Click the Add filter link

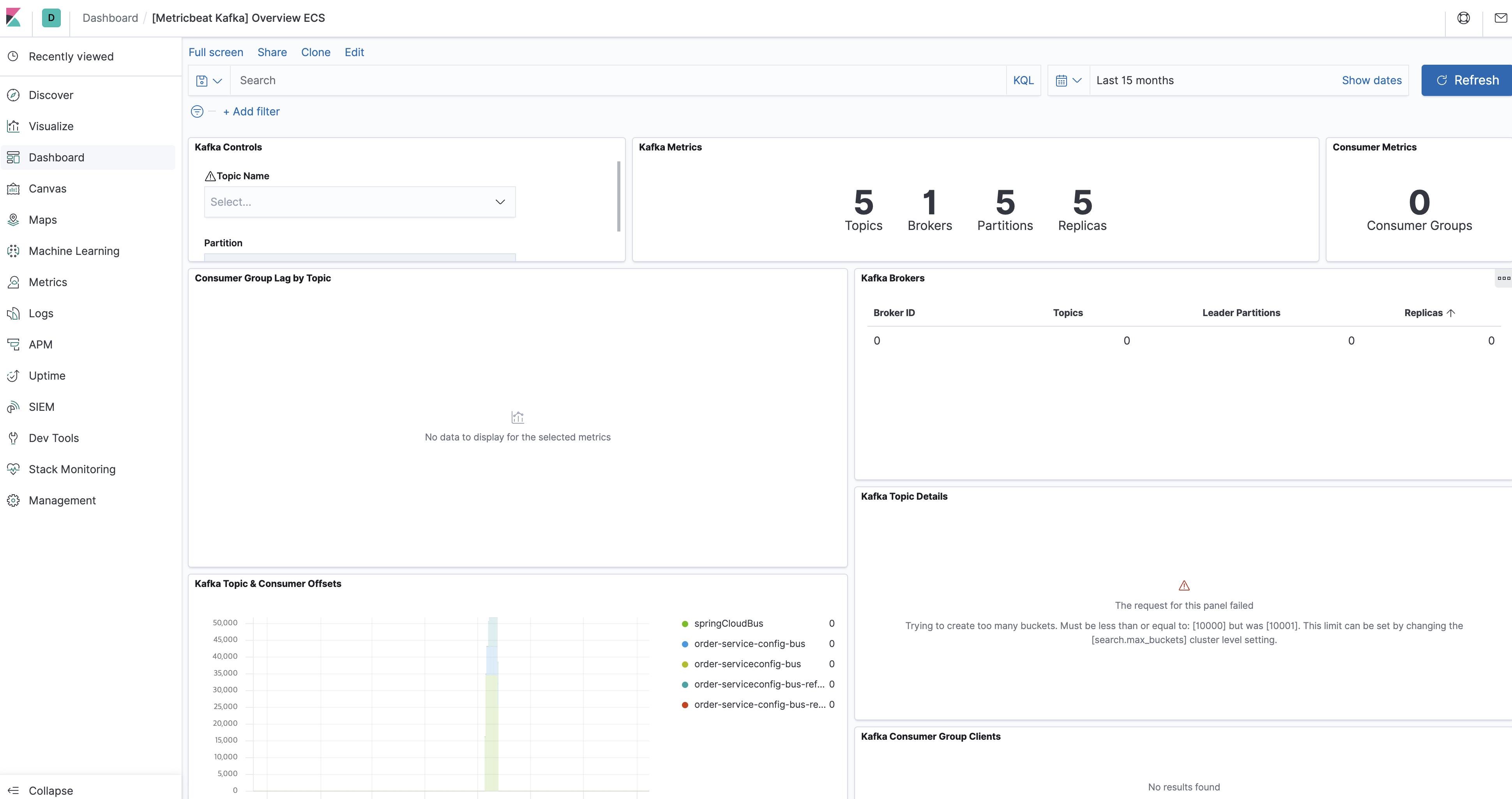click(x=251, y=111)
